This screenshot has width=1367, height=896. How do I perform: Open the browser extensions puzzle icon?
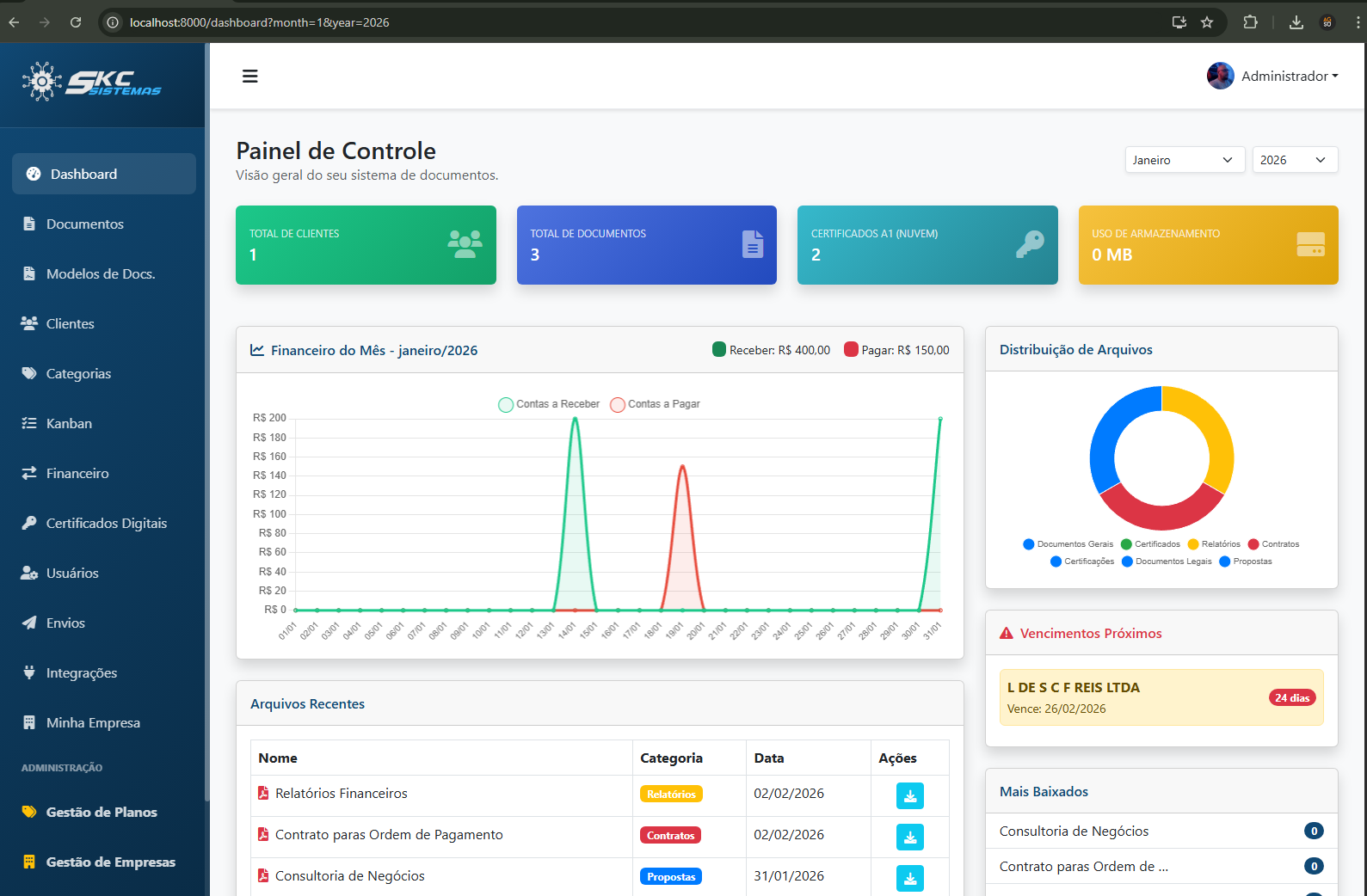click(1250, 22)
